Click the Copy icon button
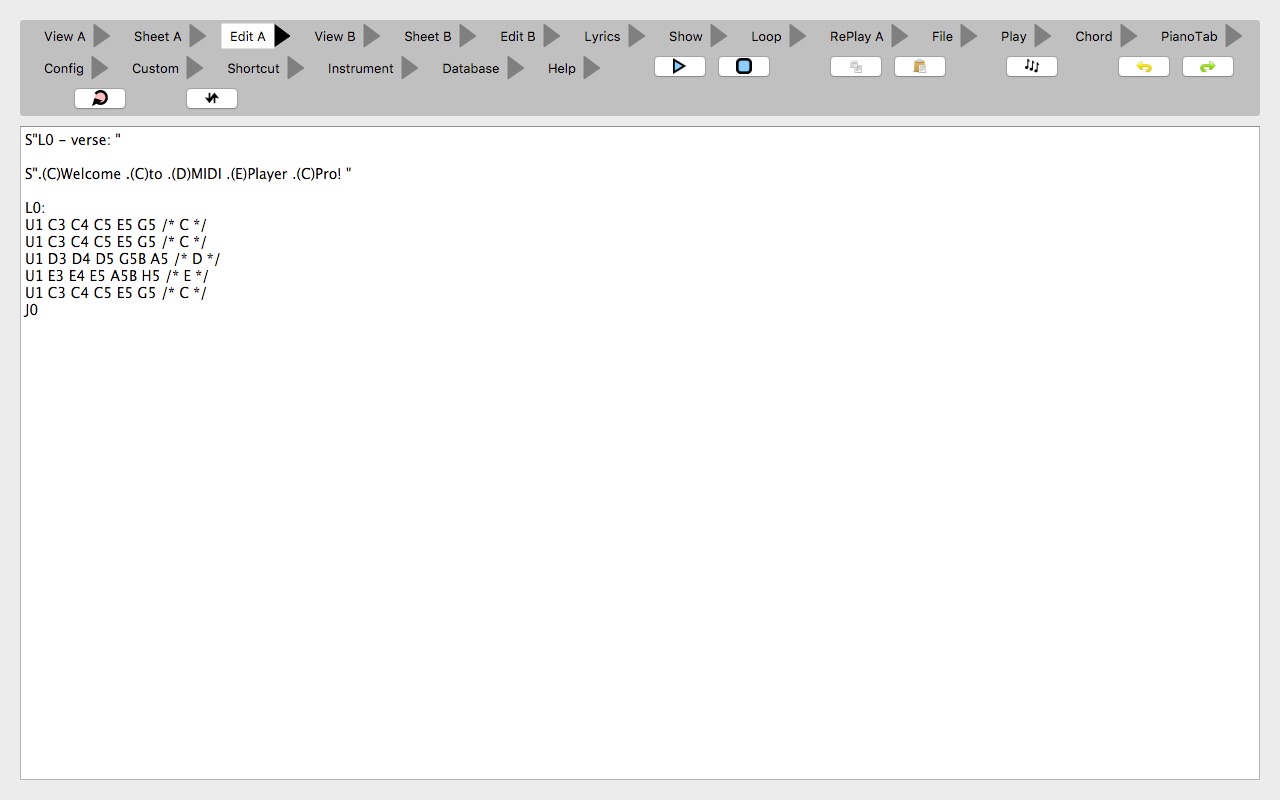Screen dimensions: 1280x800 [856, 67]
